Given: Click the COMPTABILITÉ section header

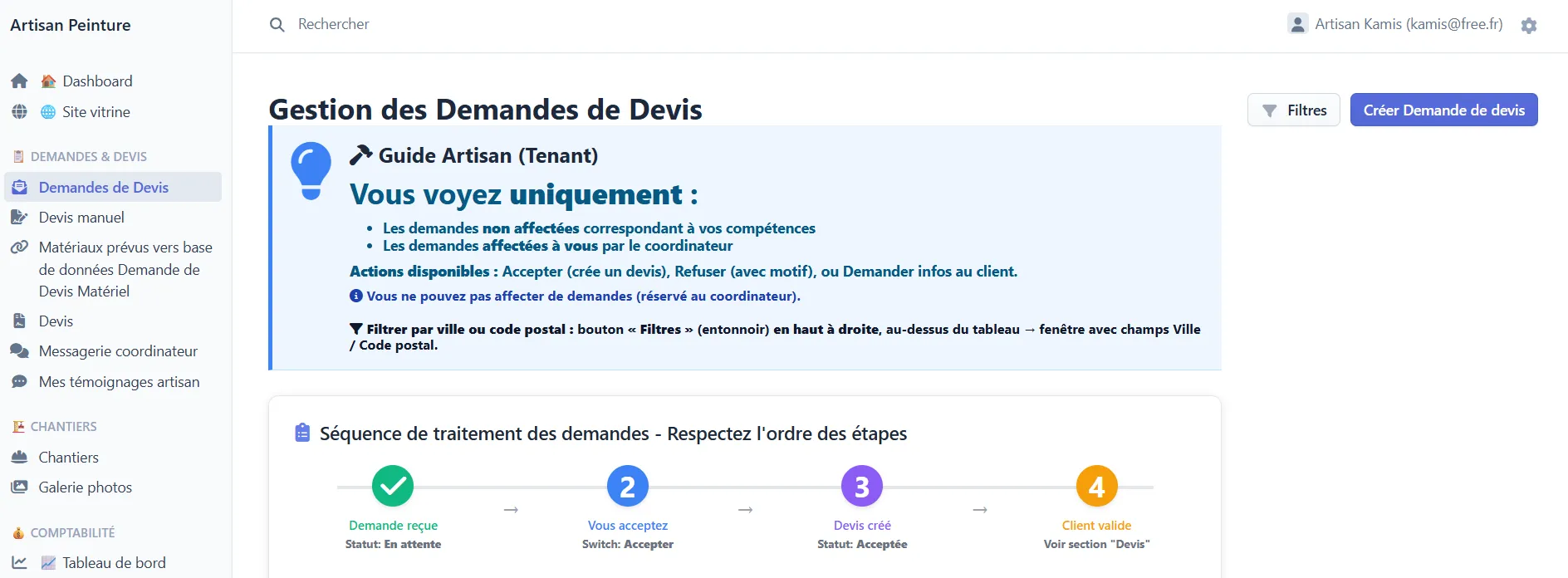Looking at the screenshot, I should point(73,533).
